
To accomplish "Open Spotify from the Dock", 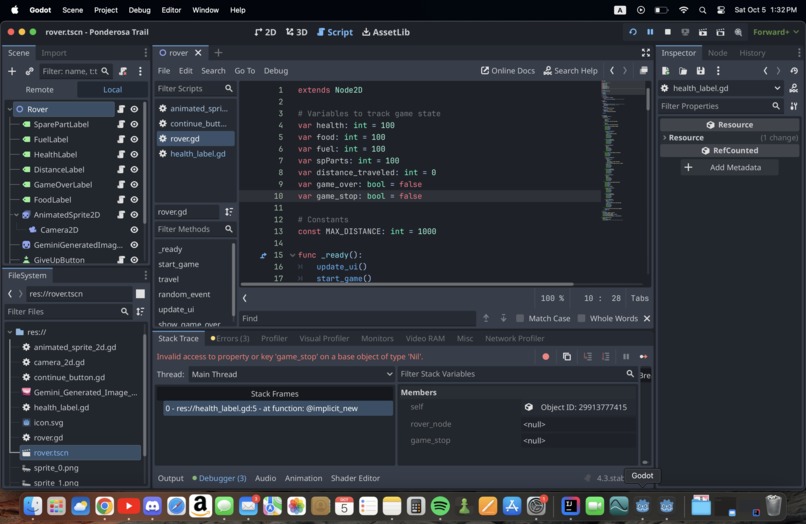I will (x=440, y=507).
